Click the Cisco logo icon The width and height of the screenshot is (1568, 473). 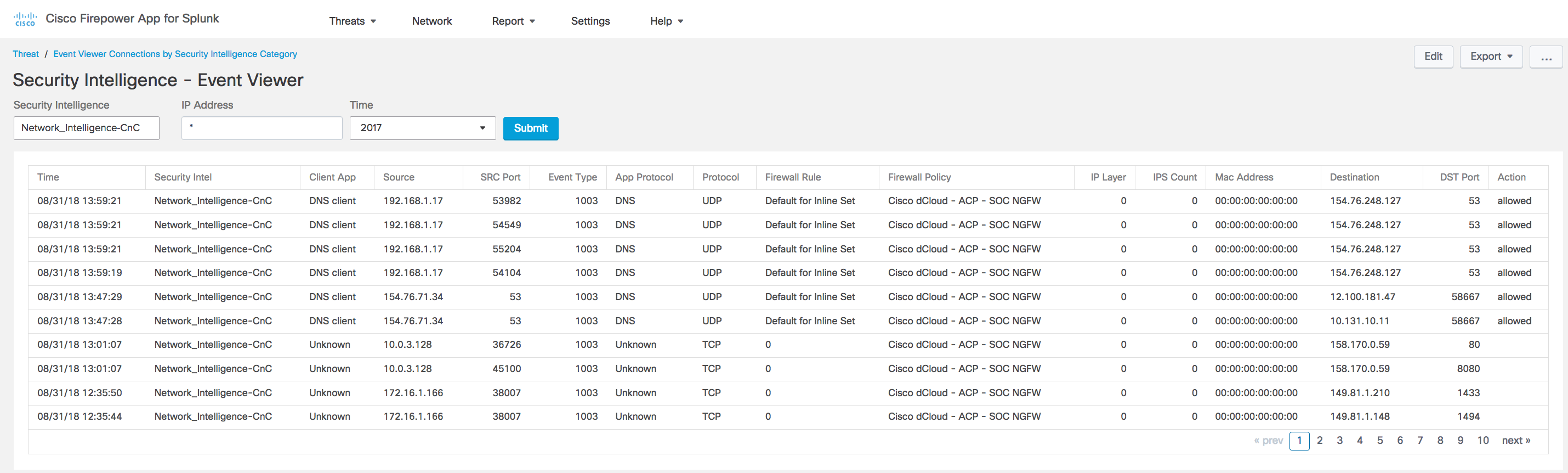[x=25, y=20]
